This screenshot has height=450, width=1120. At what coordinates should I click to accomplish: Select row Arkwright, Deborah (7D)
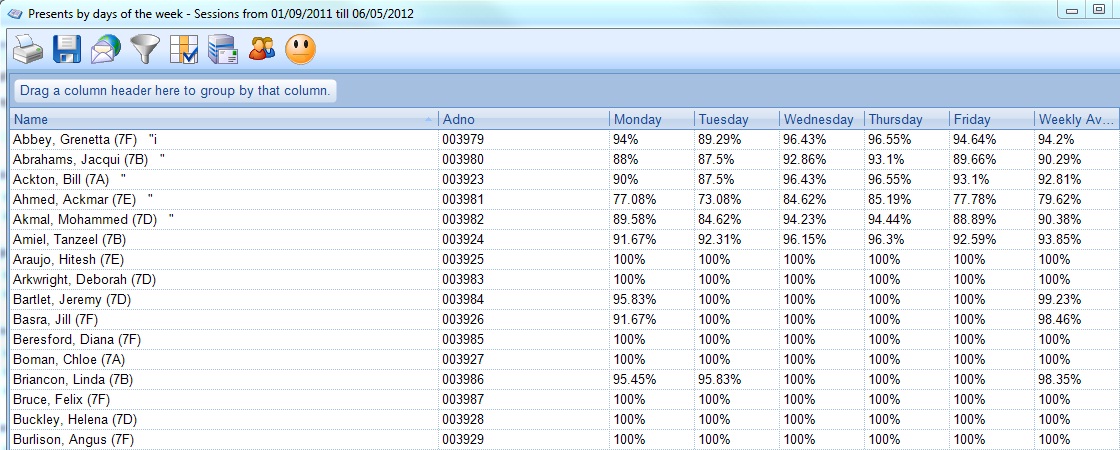(565, 279)
